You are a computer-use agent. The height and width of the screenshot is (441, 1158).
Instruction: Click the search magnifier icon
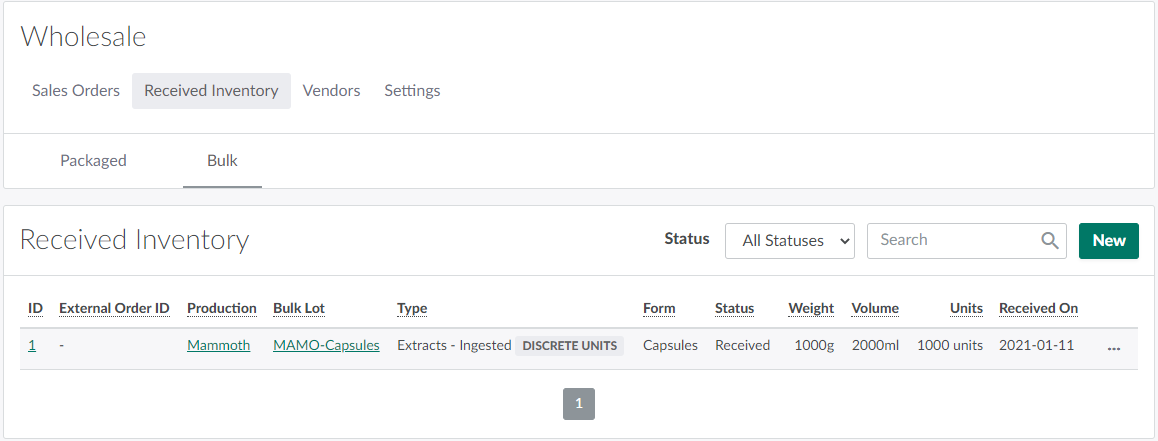point(1049,240)
